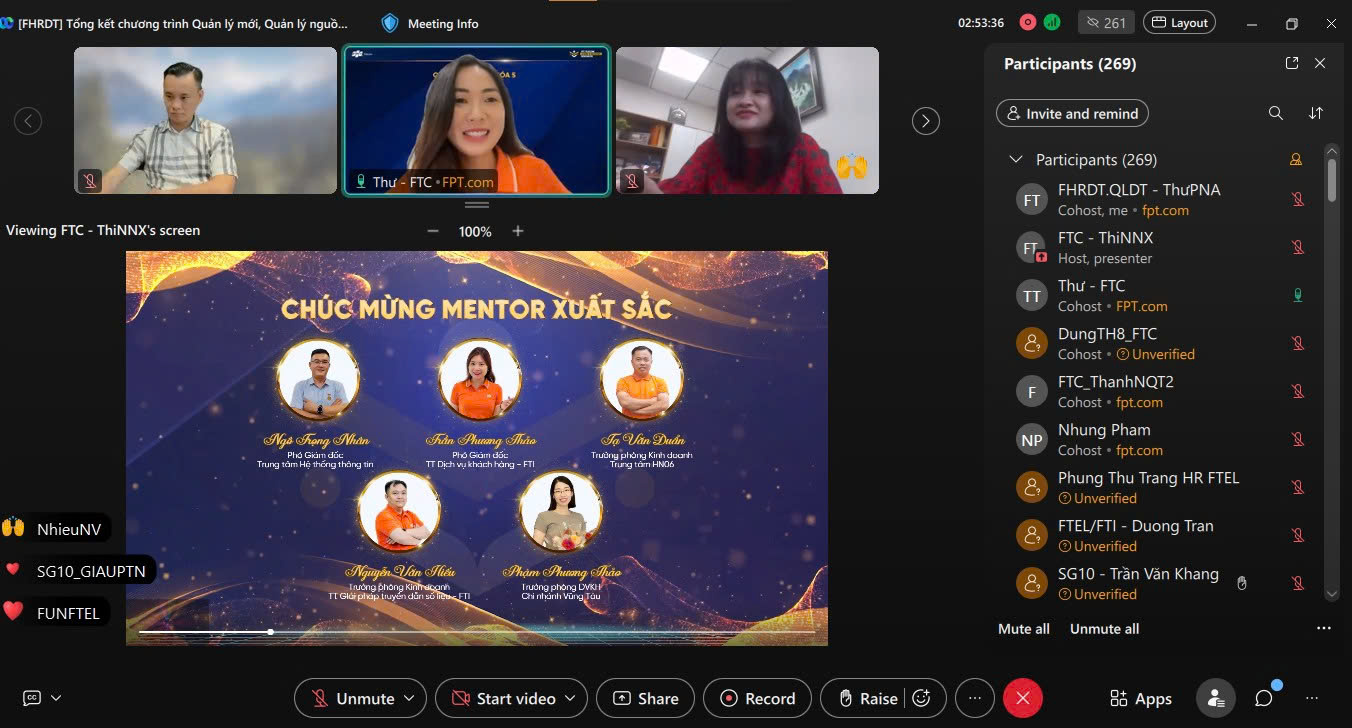Collapse the Participants (269) list

click(x=1016, y=160)
